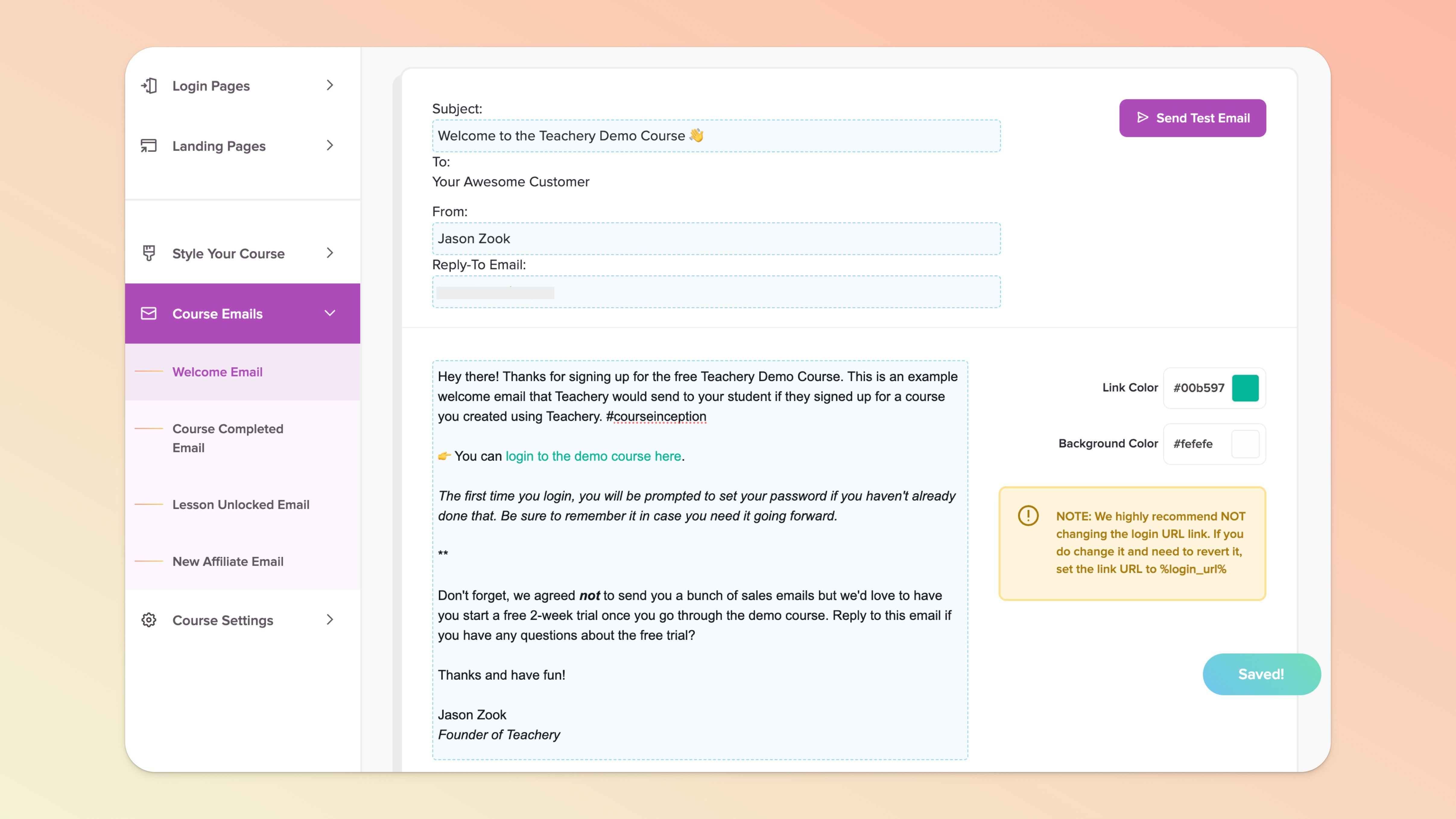Collapse the Course Emails section chevron
1456x819 pixels.
pyautogui.click(x=330, y=313)
